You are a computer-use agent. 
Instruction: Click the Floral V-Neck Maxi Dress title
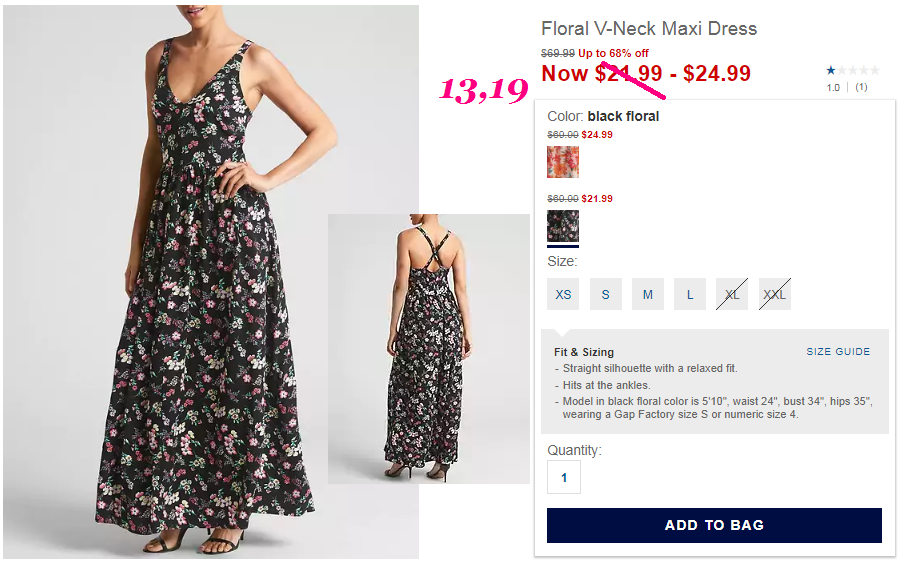click(x=649, y=29)
